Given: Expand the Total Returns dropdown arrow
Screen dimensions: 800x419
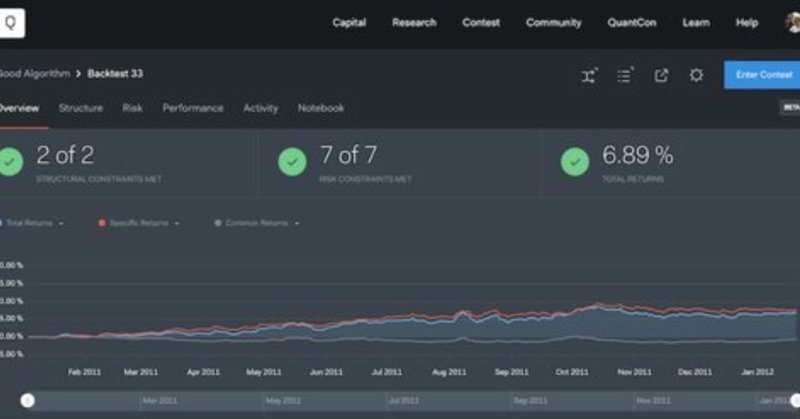Looking at the screenshot, I should tap(62, 224).
